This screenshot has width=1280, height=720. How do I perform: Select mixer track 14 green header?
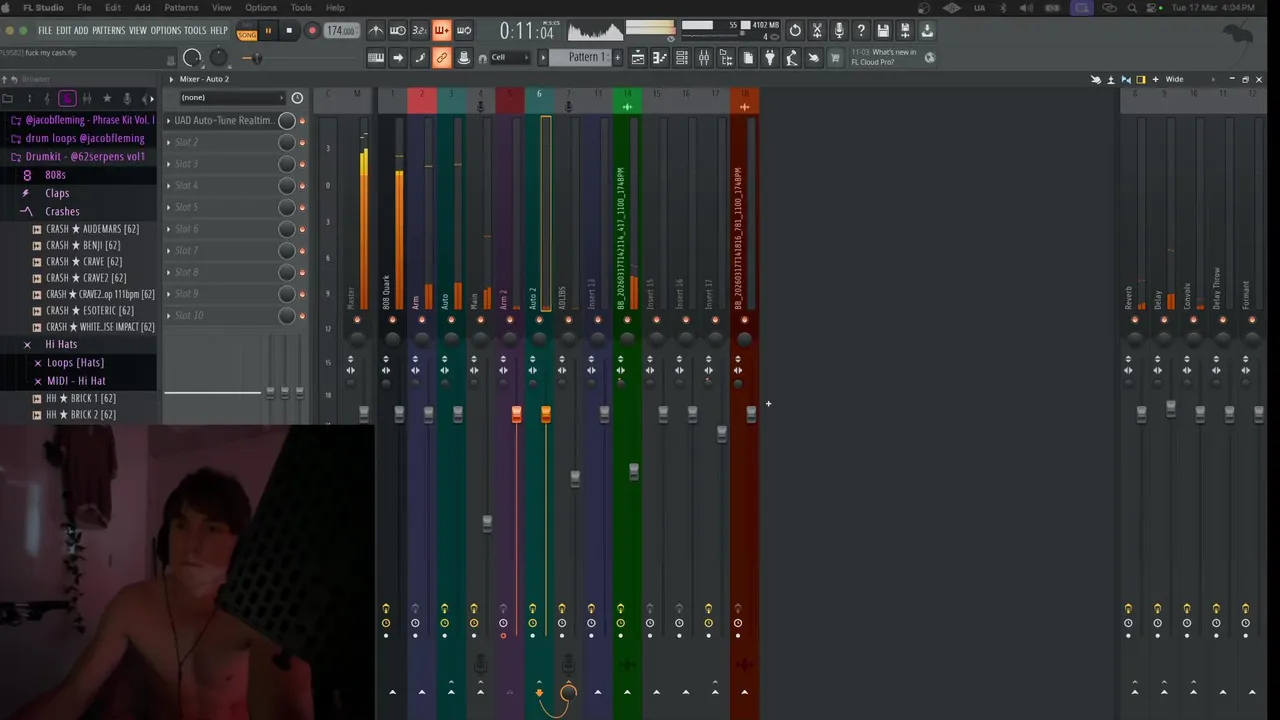tap(627, 100)
